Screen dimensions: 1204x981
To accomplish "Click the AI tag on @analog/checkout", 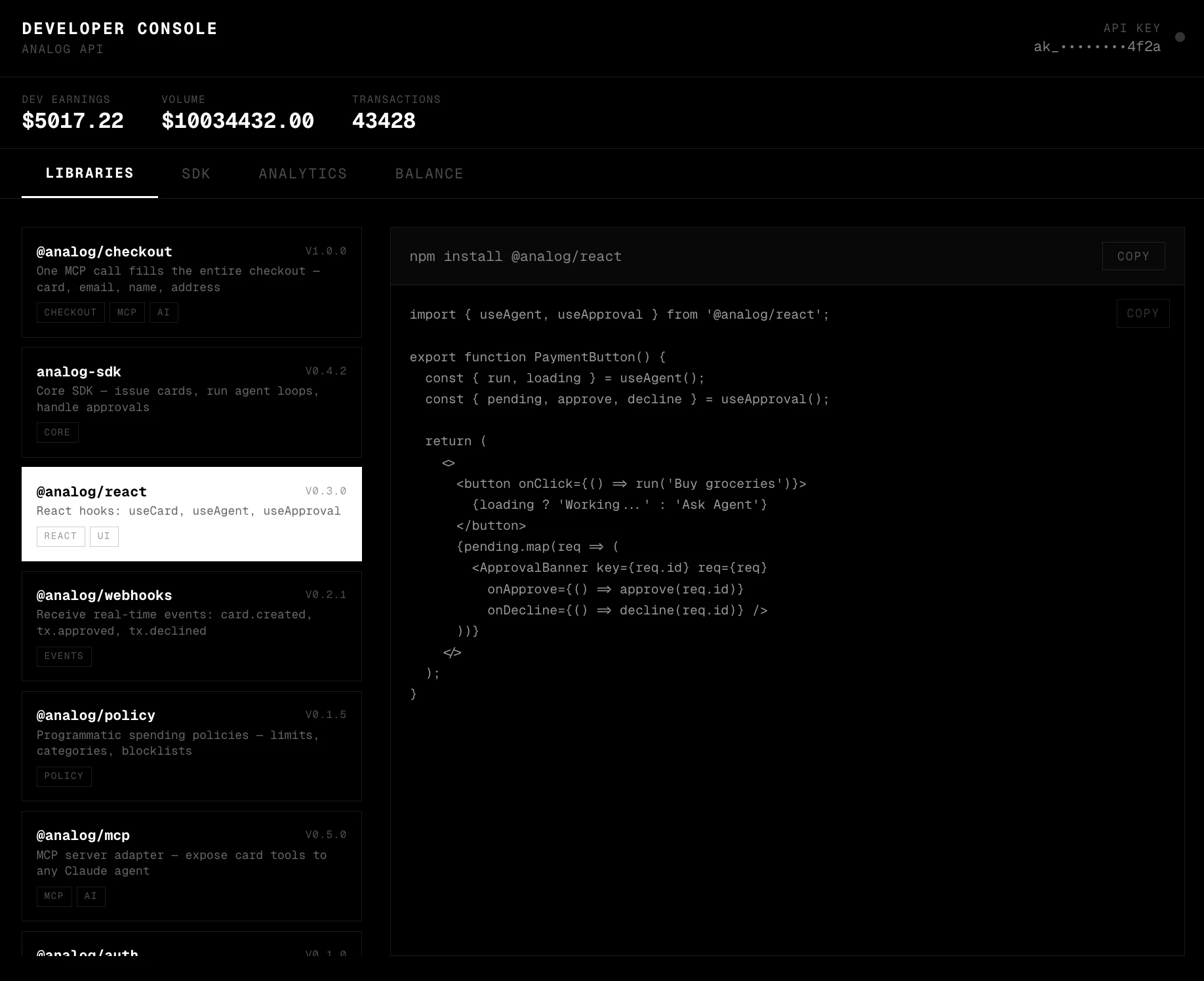I will (164, 313).
